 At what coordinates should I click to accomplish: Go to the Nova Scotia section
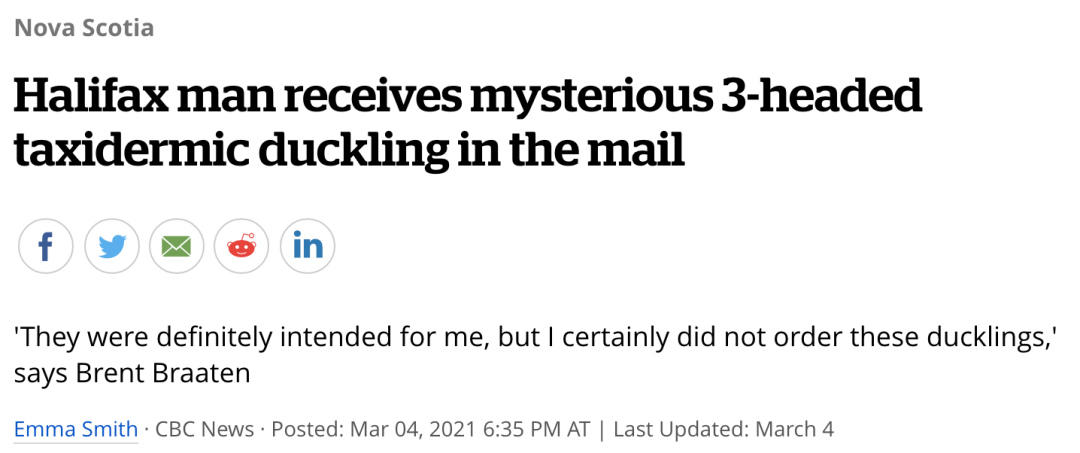click(x=84, y=28)
